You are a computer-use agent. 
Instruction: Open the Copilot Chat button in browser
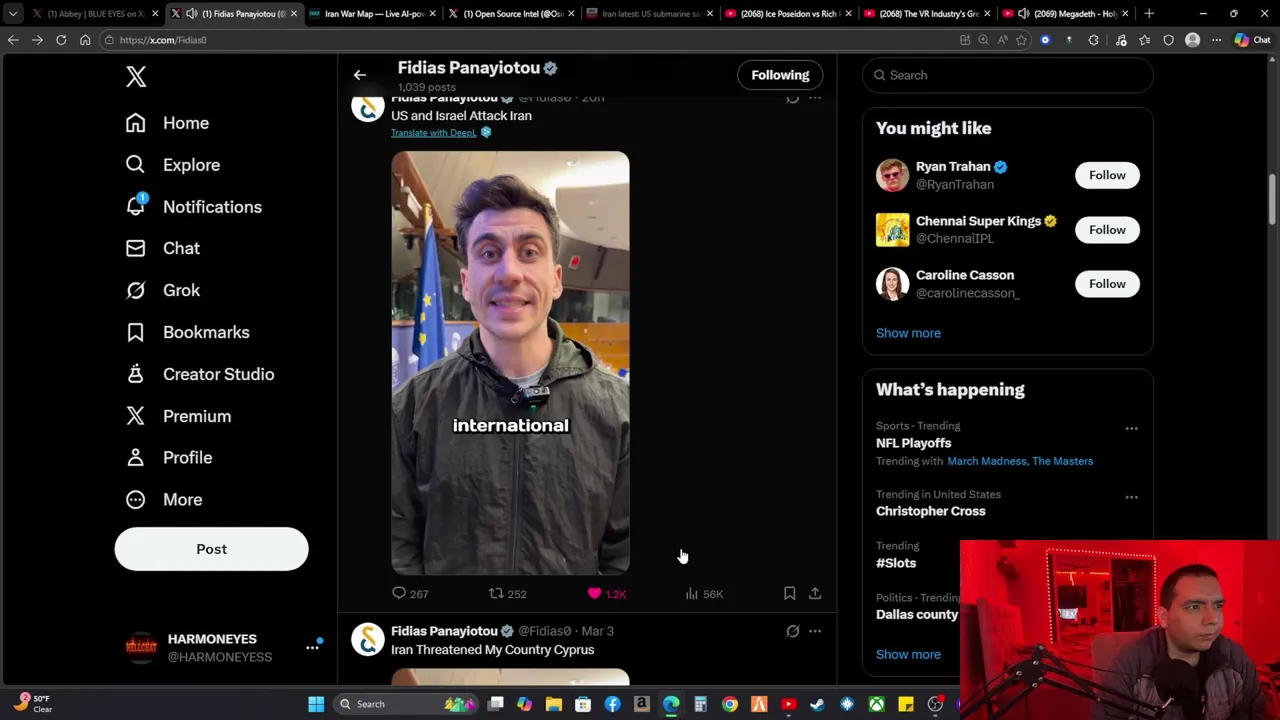tap(1252, 40)
